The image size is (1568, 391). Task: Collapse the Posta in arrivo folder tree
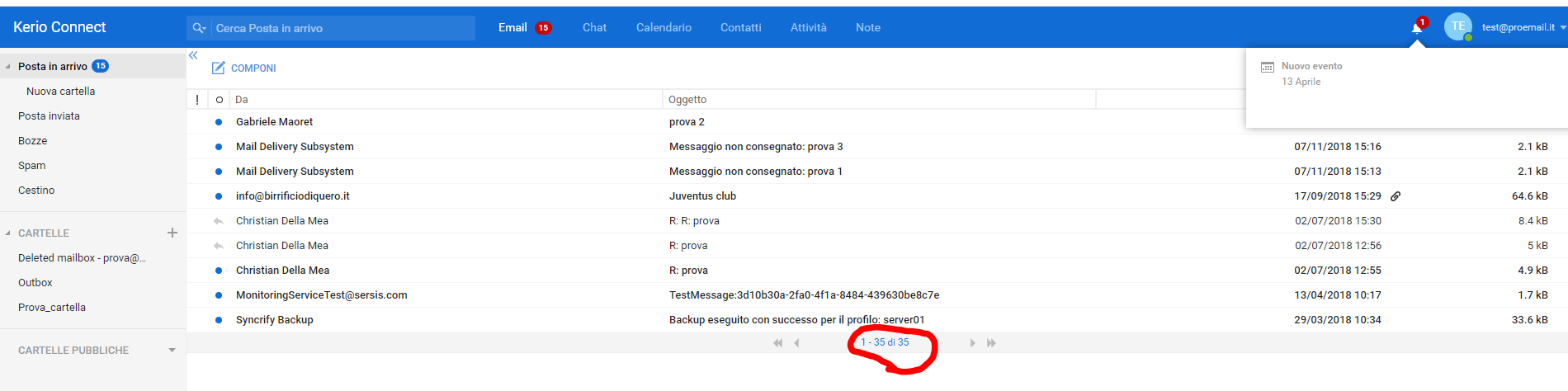click(x=8, y=67)
